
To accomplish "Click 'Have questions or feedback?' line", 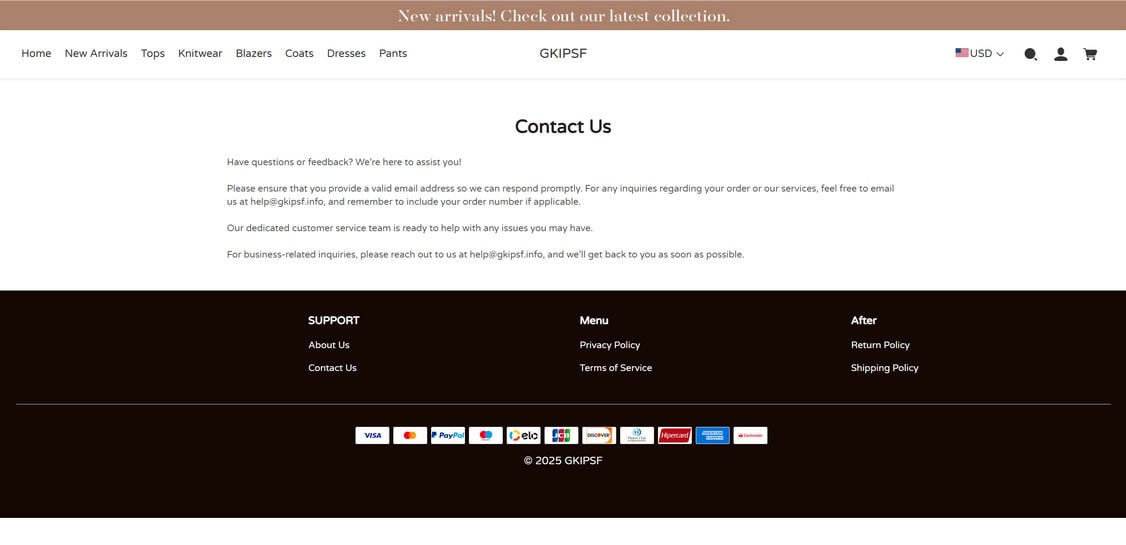I will point(344,162).
